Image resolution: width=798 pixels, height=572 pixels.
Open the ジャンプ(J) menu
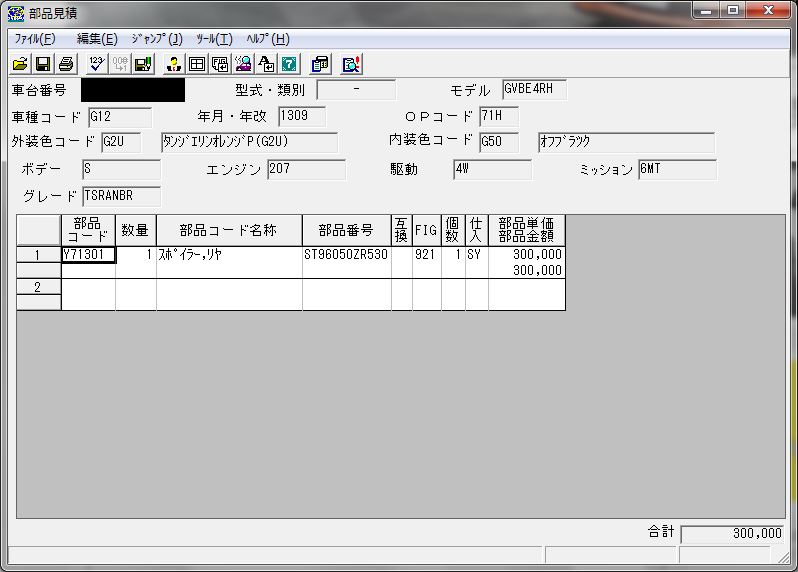pos(157,39)
